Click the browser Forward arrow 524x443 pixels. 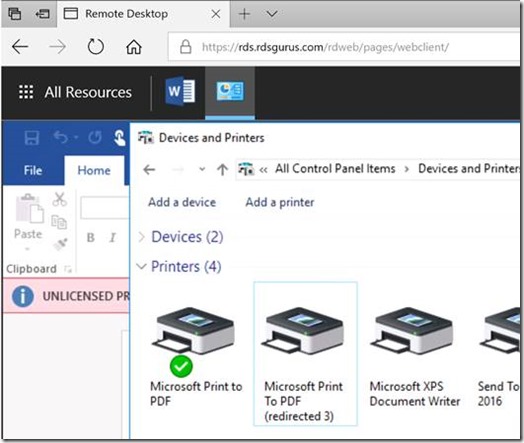click(x=57, y=47)
